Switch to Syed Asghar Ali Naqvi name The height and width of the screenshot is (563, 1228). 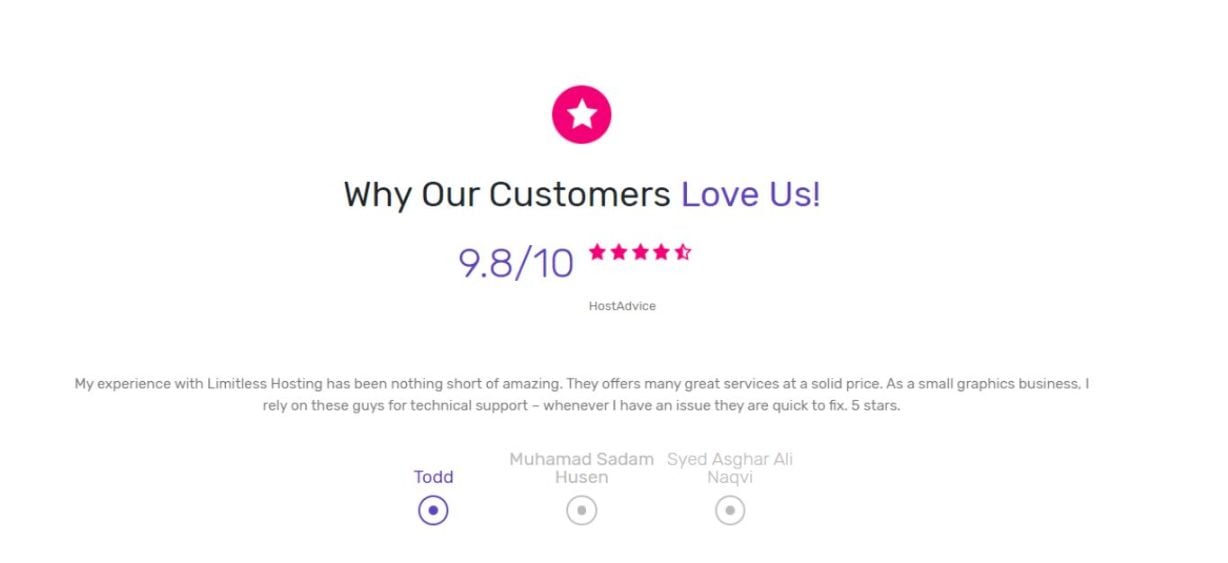point(730,468)
